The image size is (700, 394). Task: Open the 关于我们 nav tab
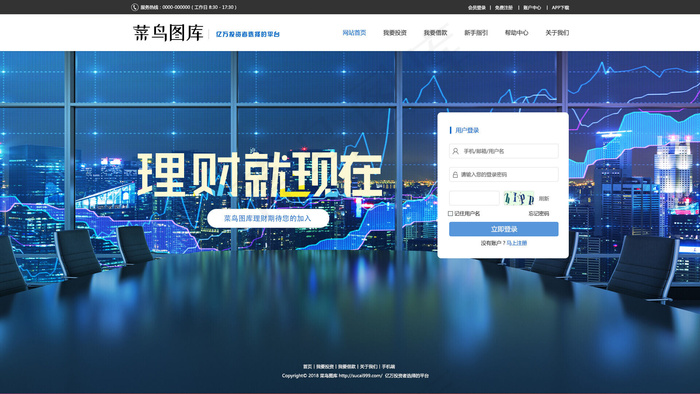pyautogui.click(x=557, y=33)
